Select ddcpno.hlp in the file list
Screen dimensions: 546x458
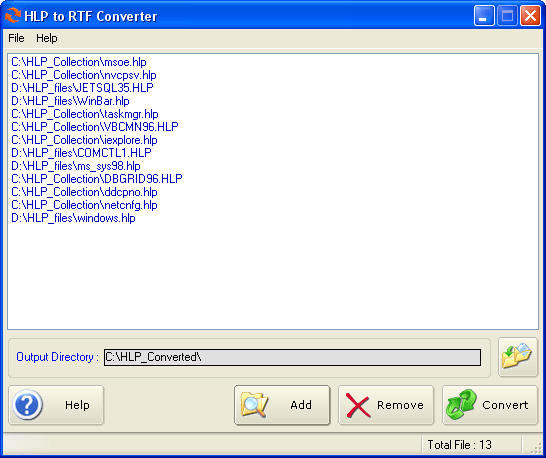[84, 192]
